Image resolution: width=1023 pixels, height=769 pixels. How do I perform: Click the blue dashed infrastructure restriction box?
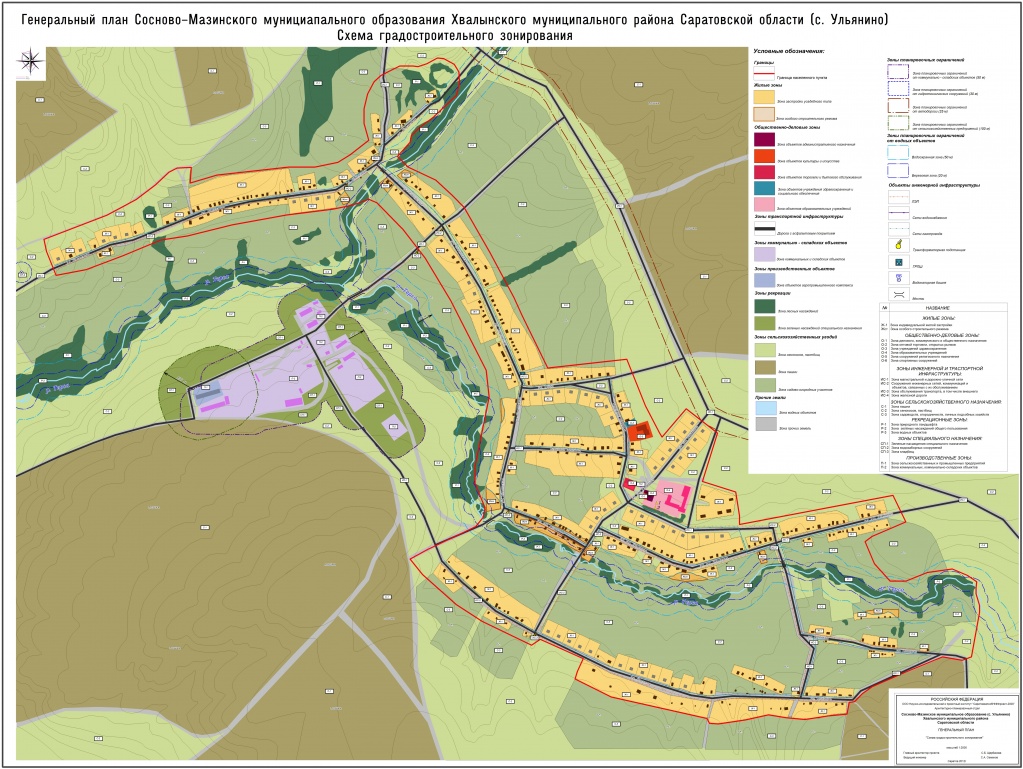898,89
